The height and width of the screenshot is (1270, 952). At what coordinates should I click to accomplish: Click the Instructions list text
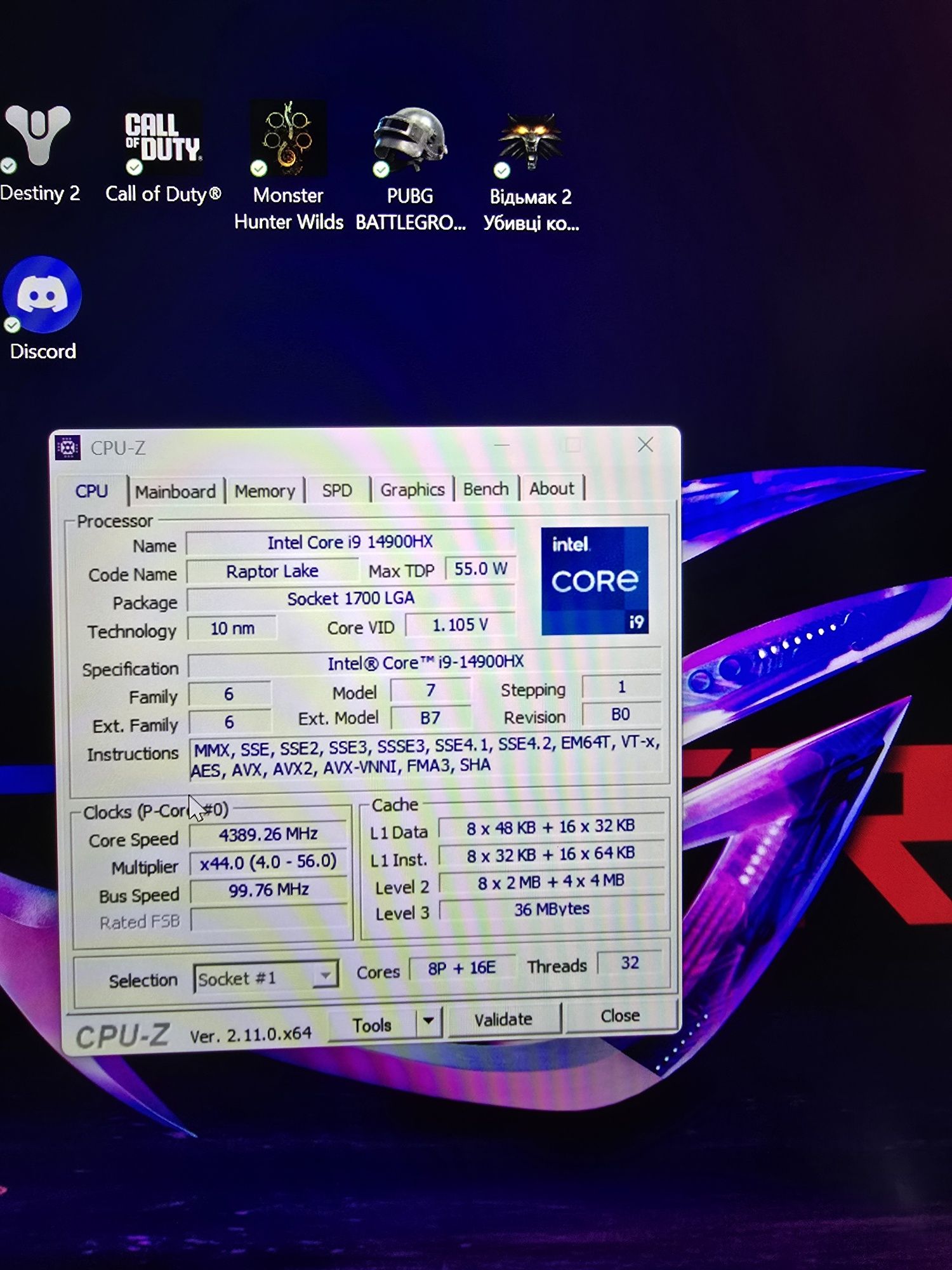click(x=426, y=756)
